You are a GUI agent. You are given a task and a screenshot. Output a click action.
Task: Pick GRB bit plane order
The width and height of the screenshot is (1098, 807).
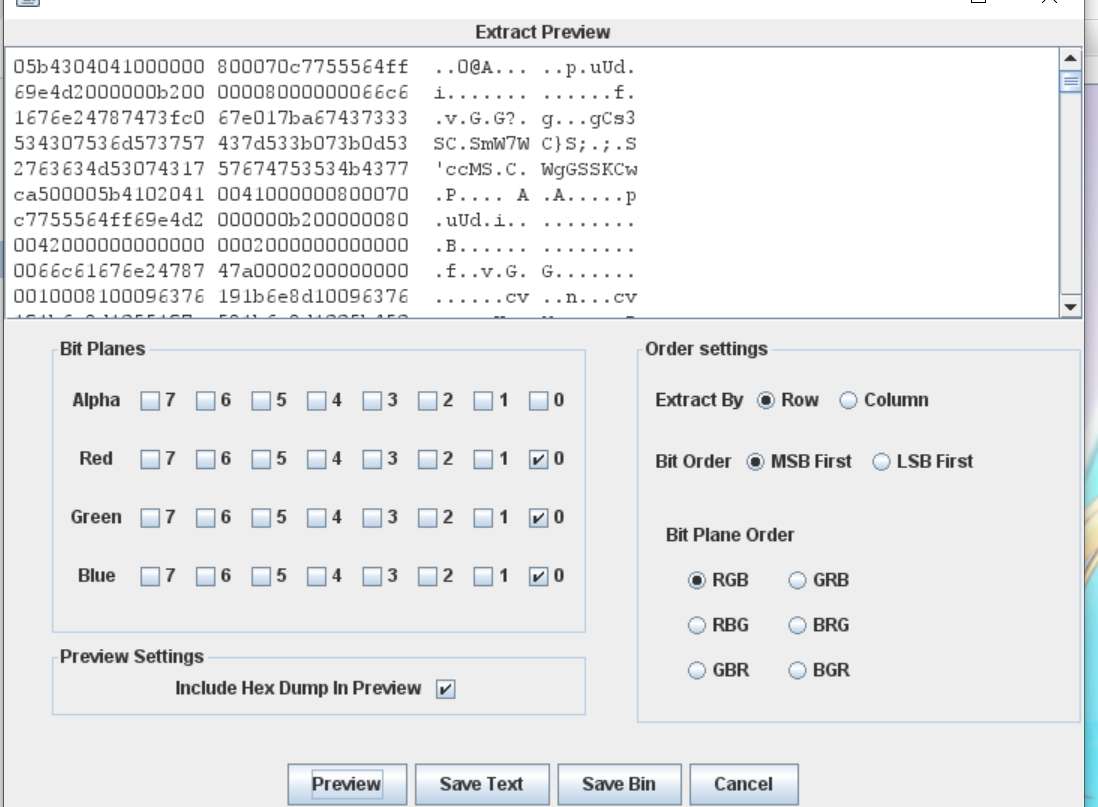click(798, 580)
